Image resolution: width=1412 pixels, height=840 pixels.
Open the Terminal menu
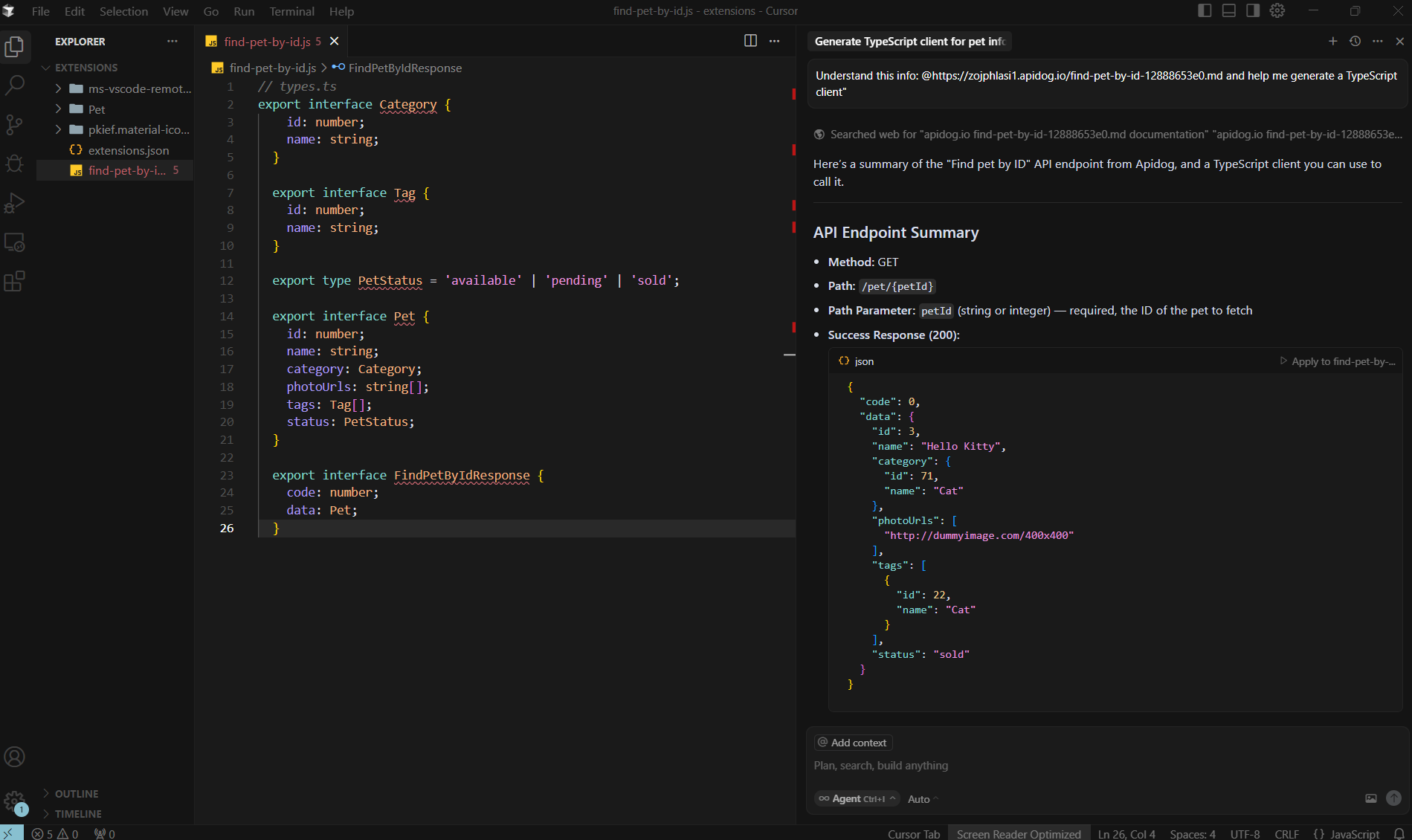(291, 11)
